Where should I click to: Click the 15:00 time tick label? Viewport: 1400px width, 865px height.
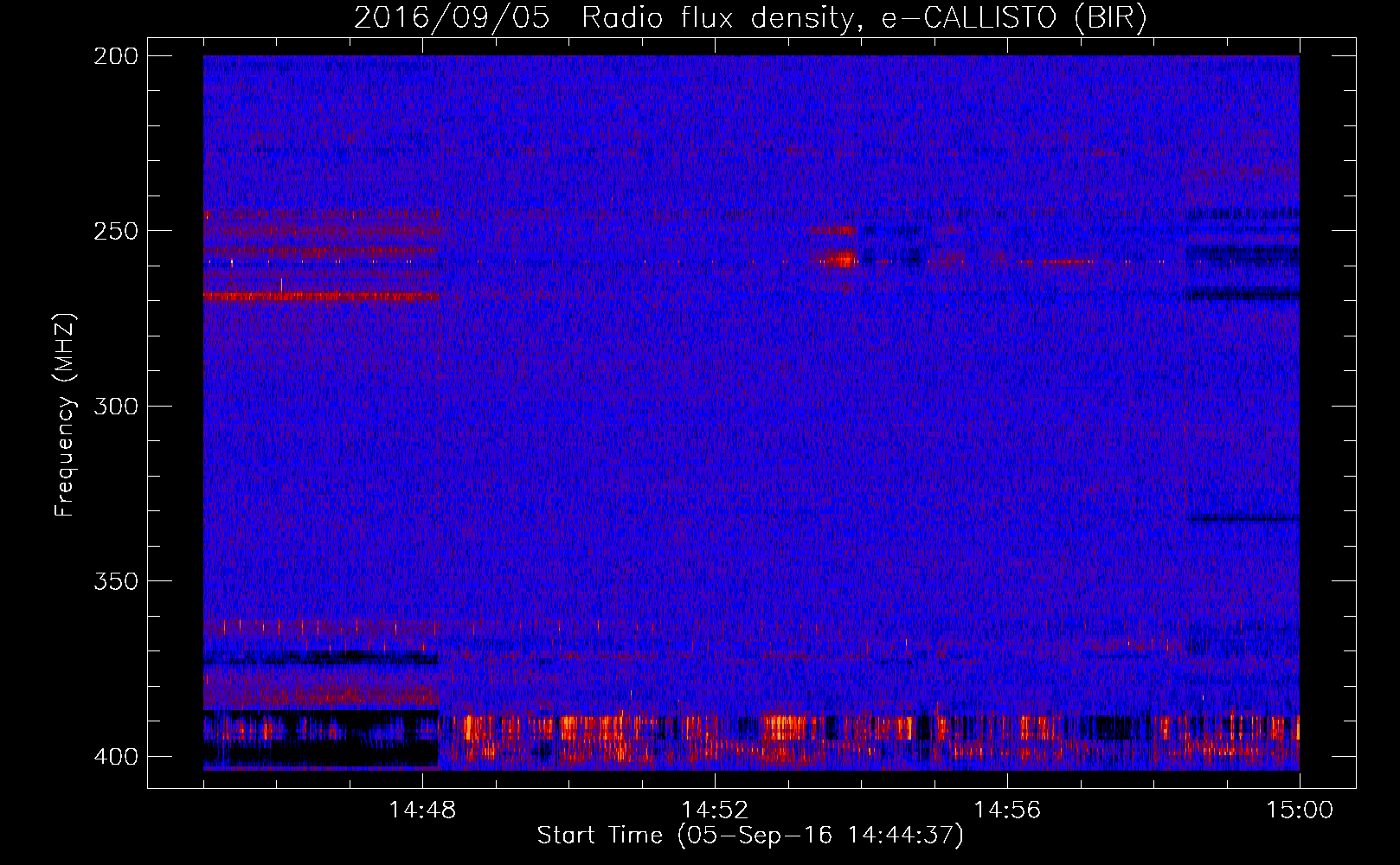click(x=1300, y=810)
